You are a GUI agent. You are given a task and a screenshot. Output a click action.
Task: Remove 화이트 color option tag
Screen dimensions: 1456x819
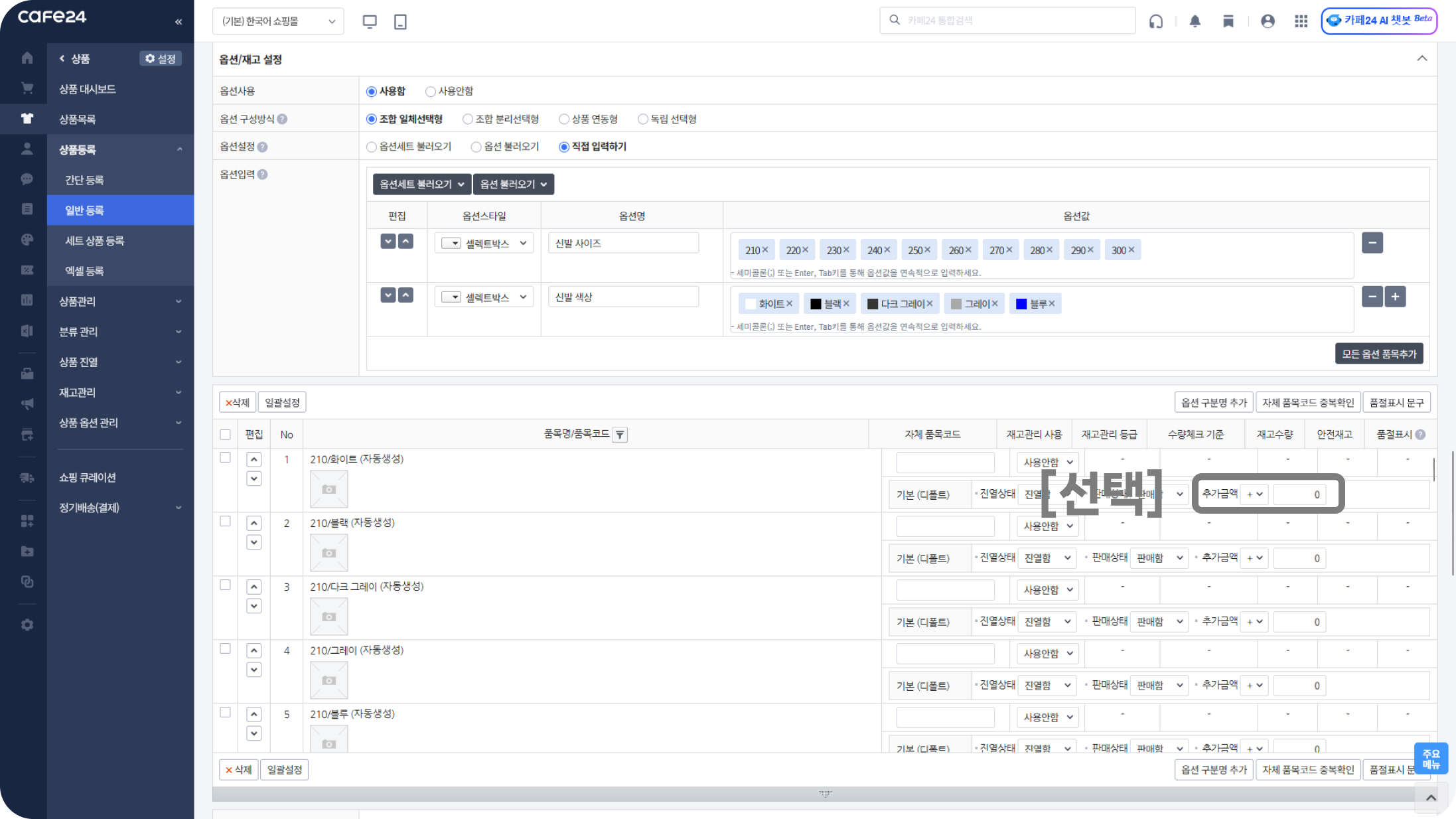click(x=790, y=304)
